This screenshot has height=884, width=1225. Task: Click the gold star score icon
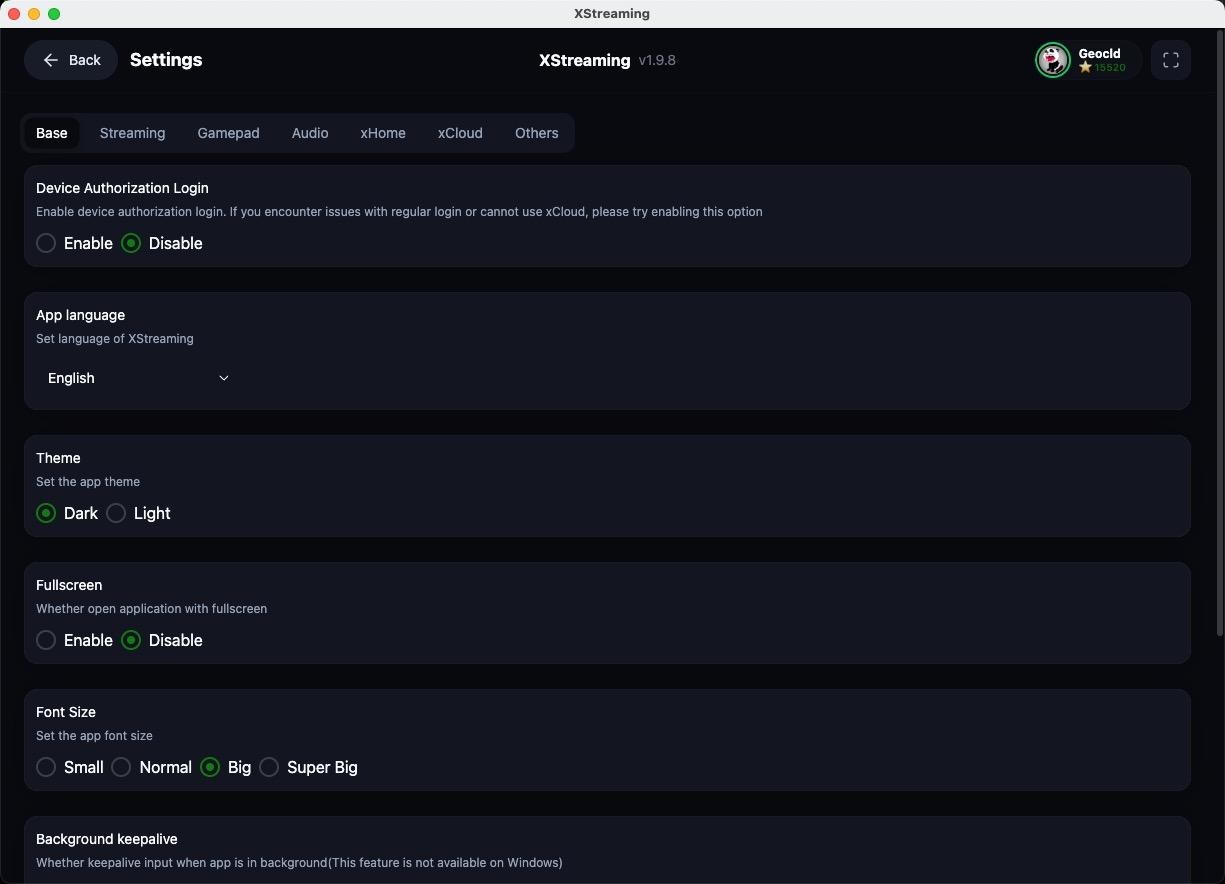(x=1085, y=68)
